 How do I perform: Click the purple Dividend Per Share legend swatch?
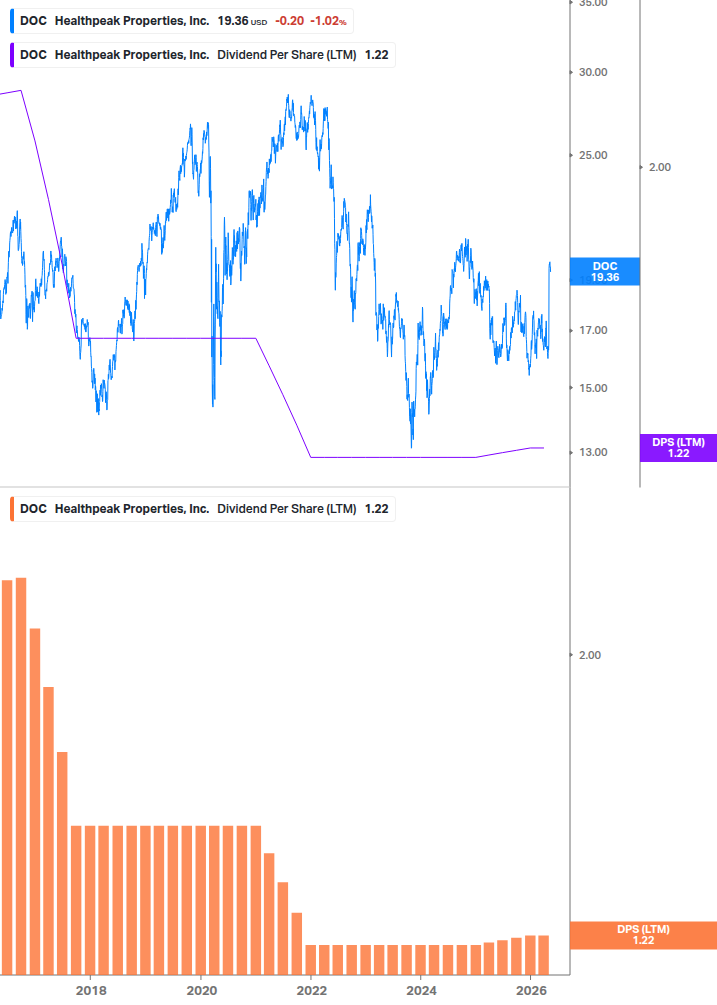12,55
